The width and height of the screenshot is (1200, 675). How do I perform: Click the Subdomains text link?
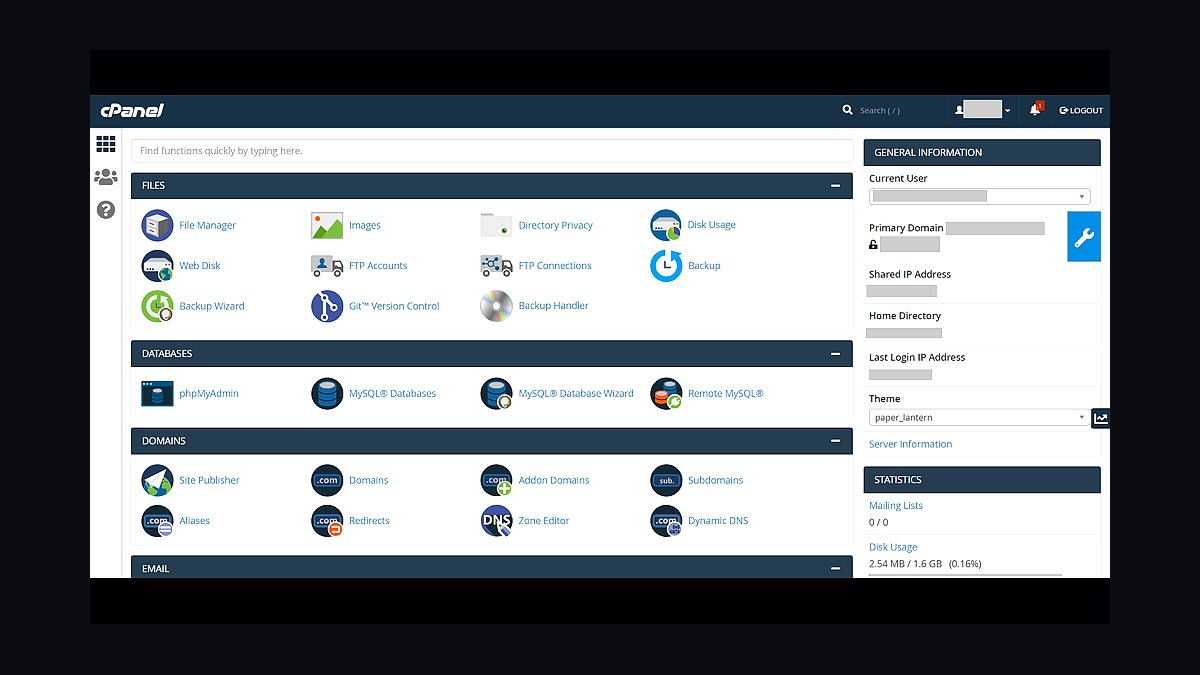(715, 481)
